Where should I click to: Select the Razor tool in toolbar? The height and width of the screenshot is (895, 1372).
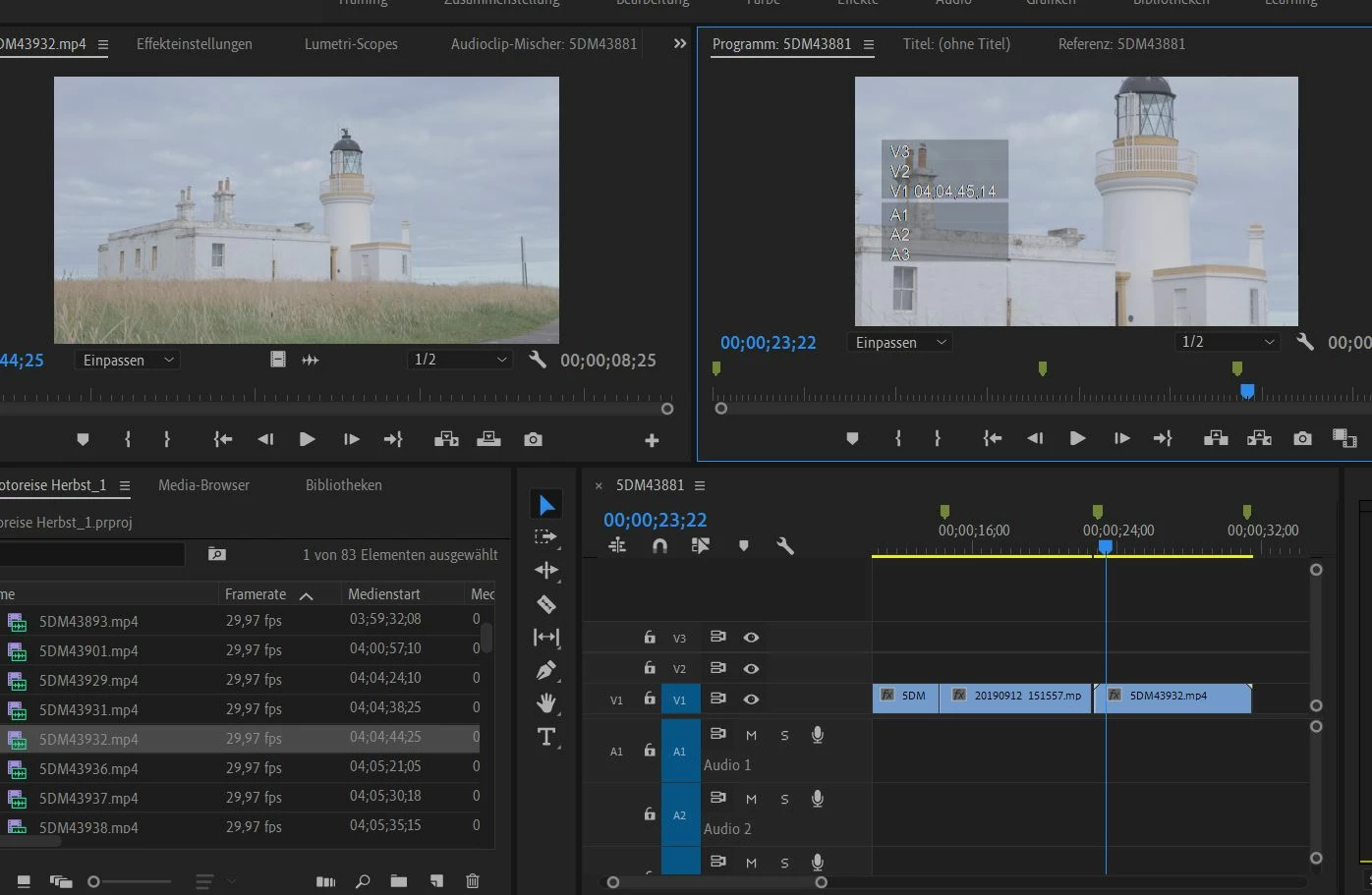[x=546, y=604]
